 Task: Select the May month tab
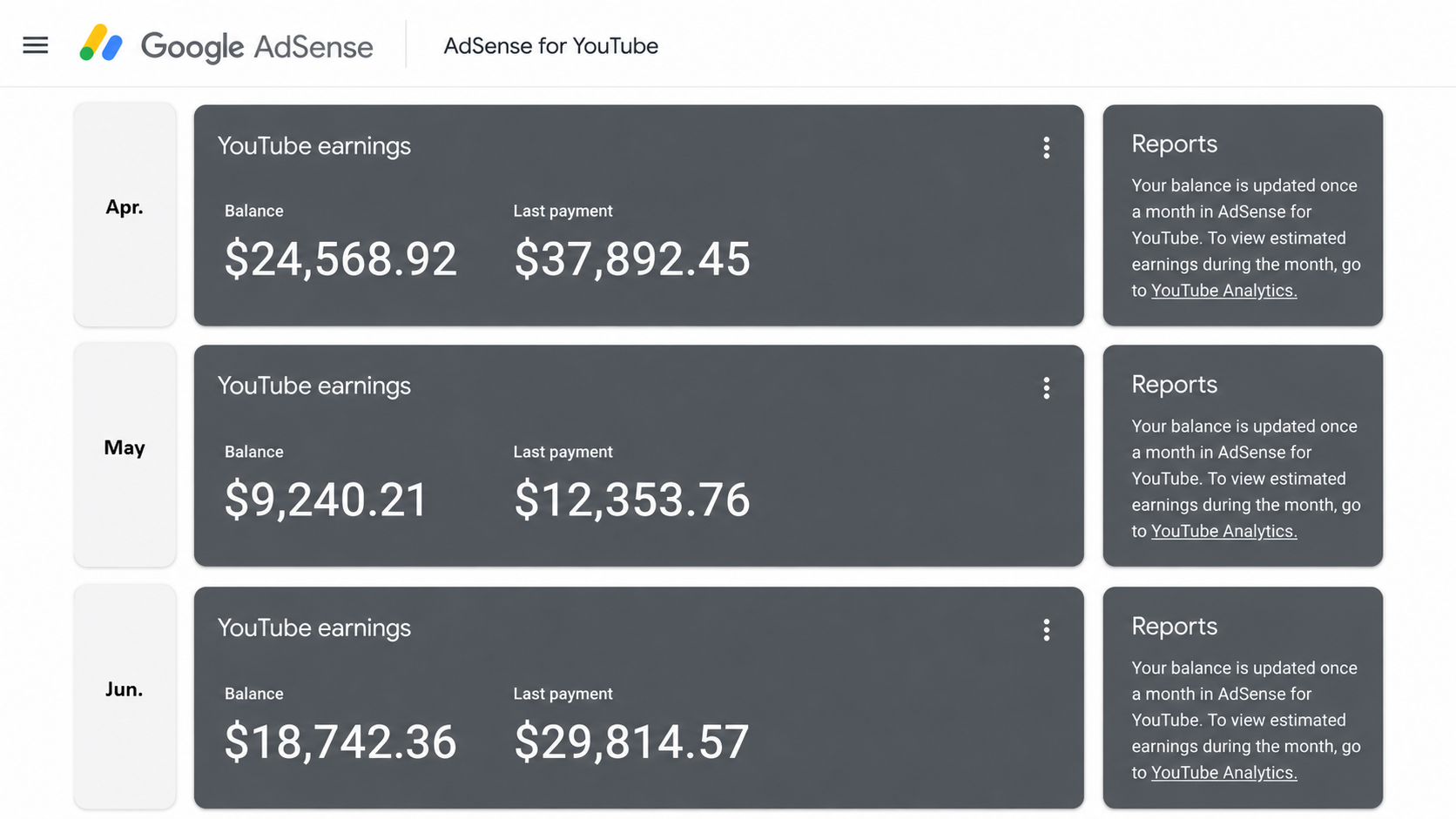click(x=125, y=454)
